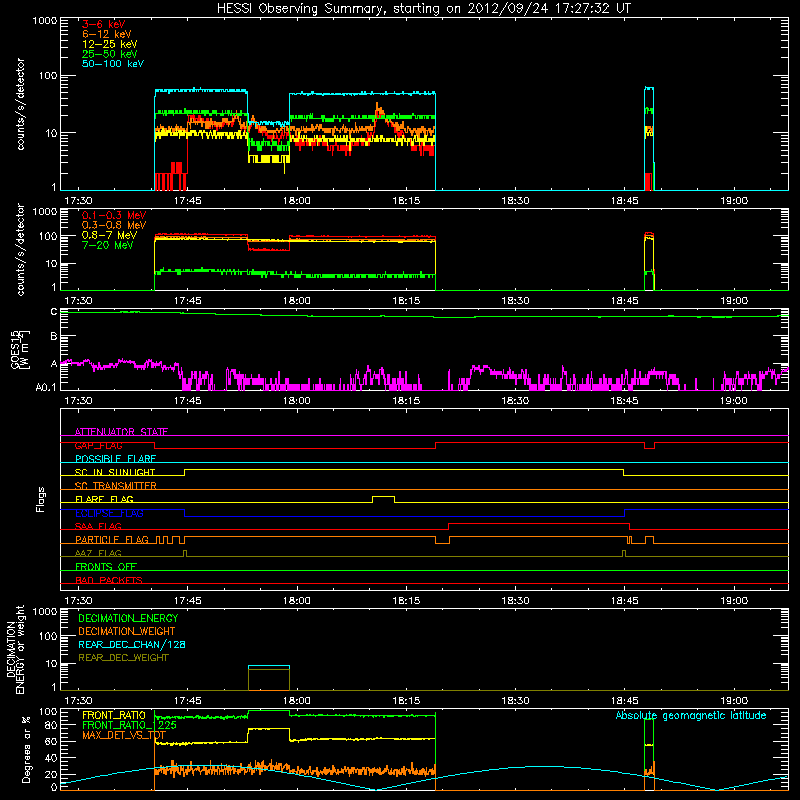This screenshot has height=800, width=800.
Task: Select the 6-12 keV legend label
Action: (x=107, y=34)
